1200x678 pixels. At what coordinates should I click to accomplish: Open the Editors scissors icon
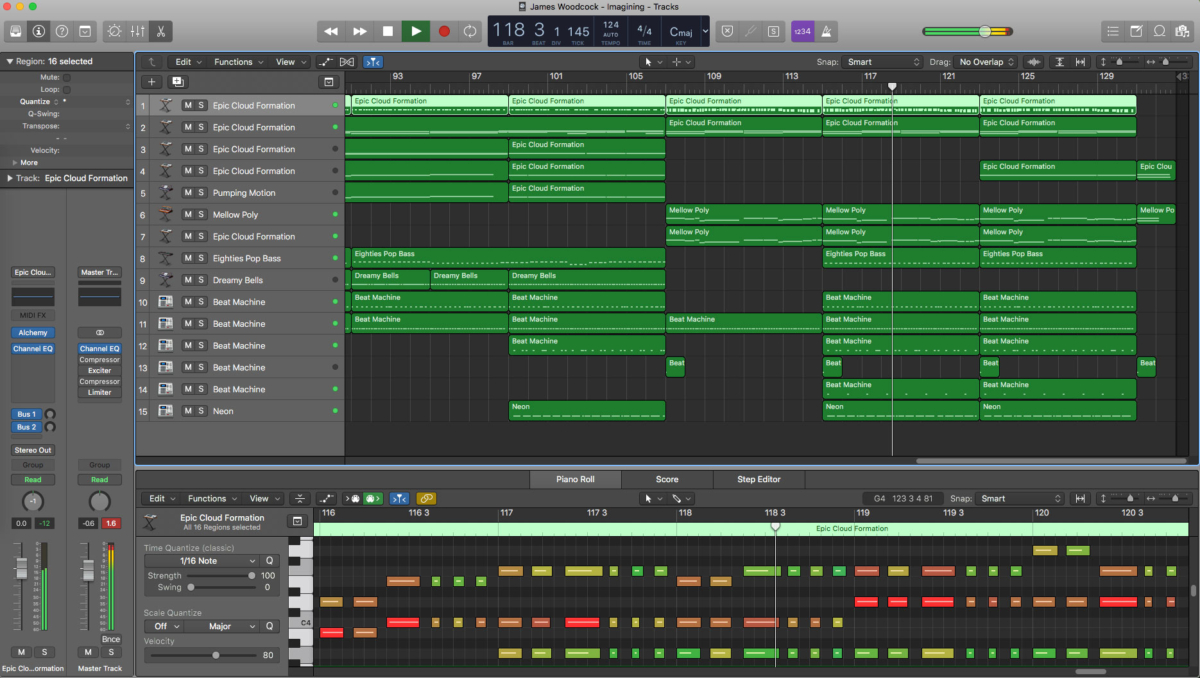tap(161, 31)
